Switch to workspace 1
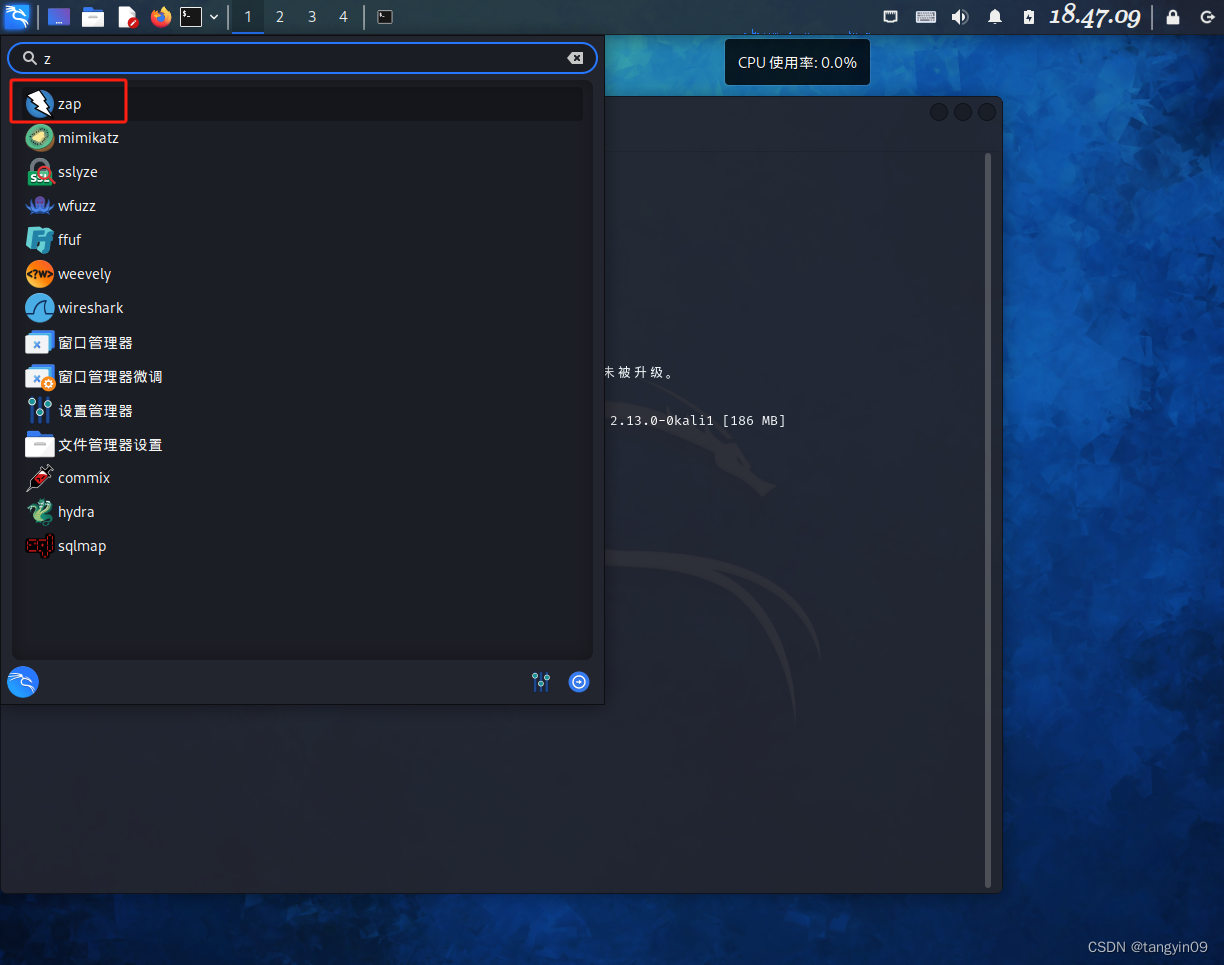Screen dimensions: 1224x965 (x=248, y=17)
